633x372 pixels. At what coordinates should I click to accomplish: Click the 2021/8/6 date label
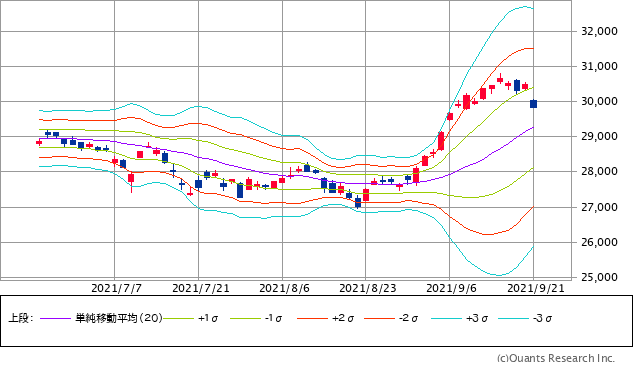coord(284,288)
